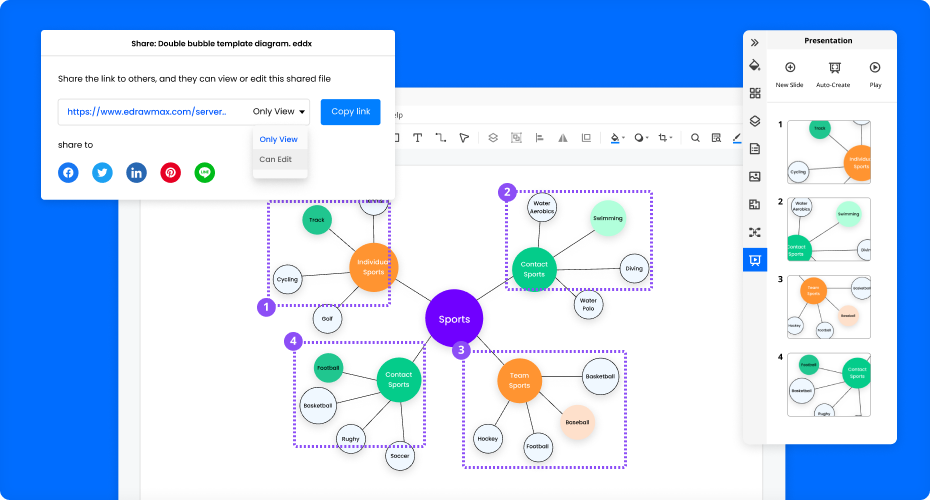Open the Presentation panel icon in the sidebar

(755, 260)
